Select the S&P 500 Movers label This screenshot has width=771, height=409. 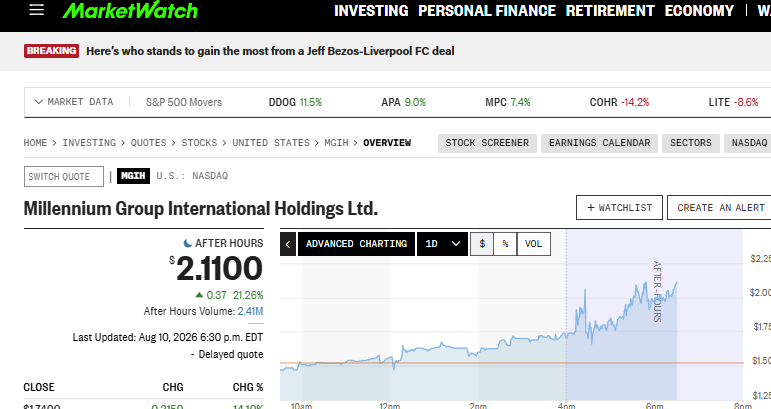pyautogui.click(x=184, y=102)
